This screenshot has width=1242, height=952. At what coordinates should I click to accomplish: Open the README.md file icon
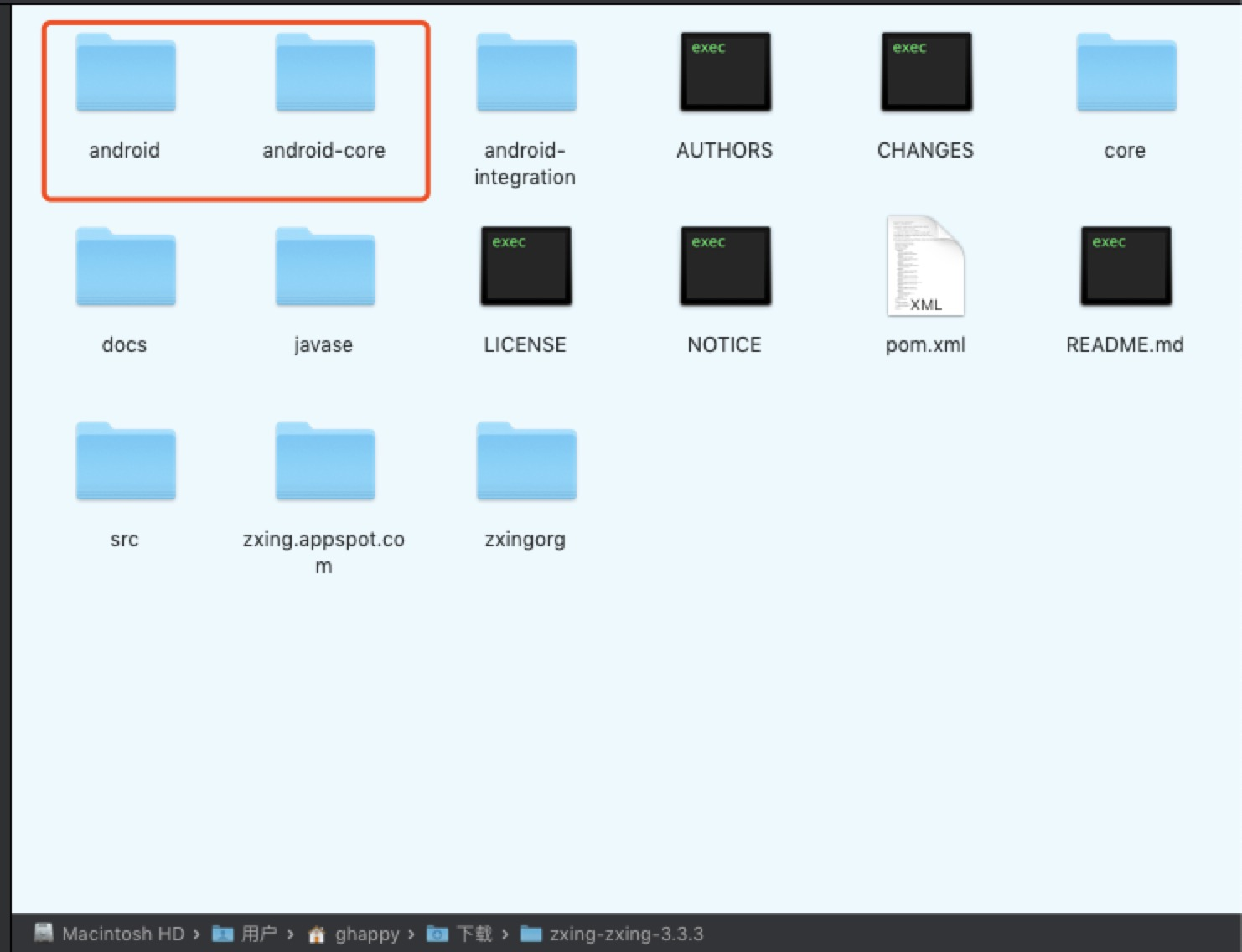[1126, 266]
